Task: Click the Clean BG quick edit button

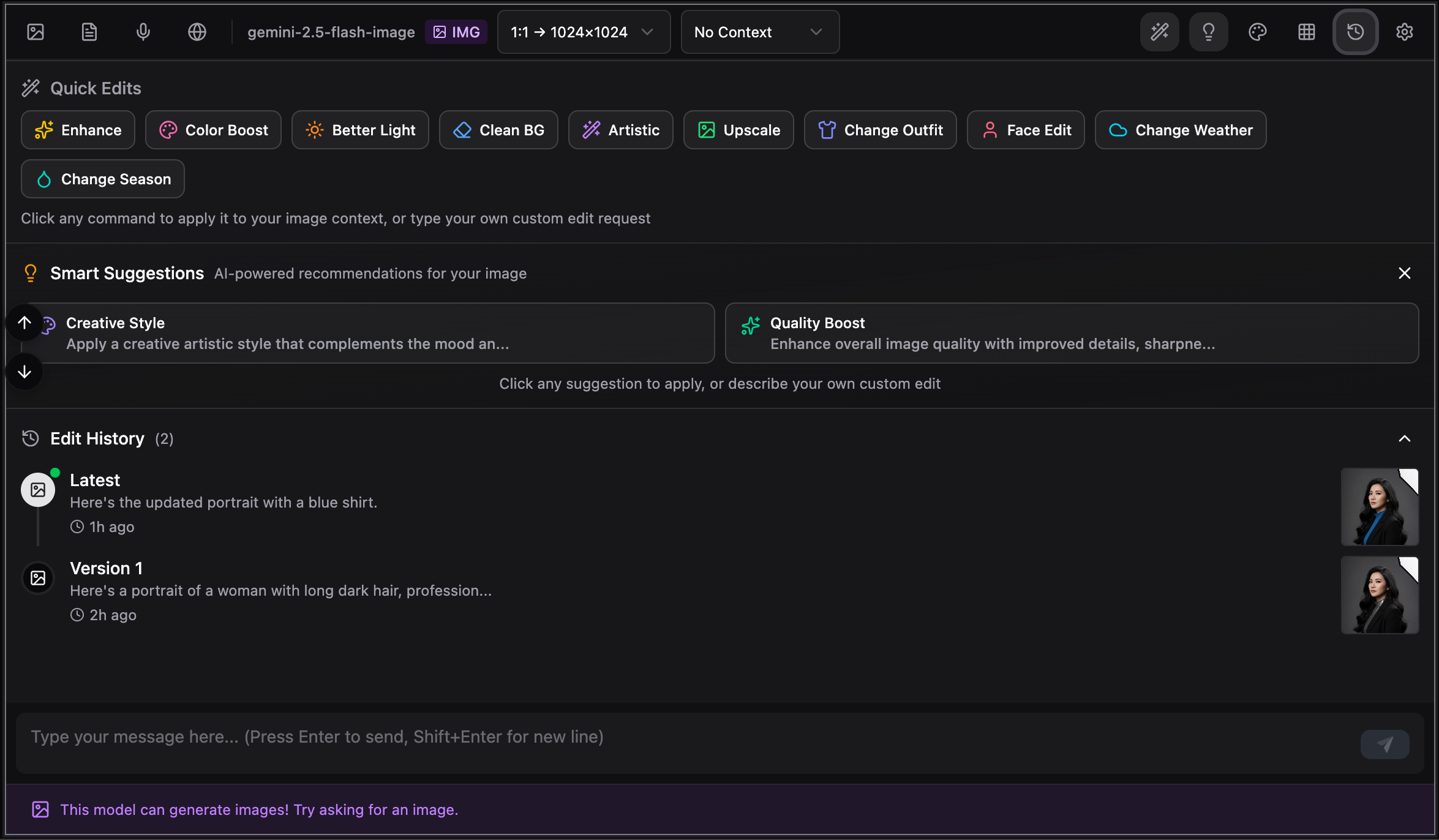Action: click(x=498, y=130)
